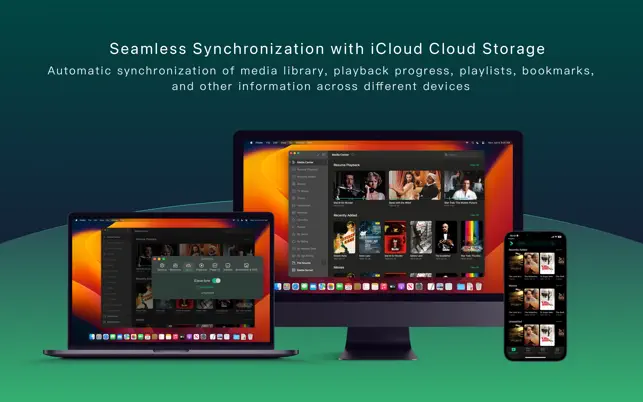The width and height of the screenshot is (643, 402).
Task: Tap the white poster in the phone's Recently Added row
Action: (547, 263)
